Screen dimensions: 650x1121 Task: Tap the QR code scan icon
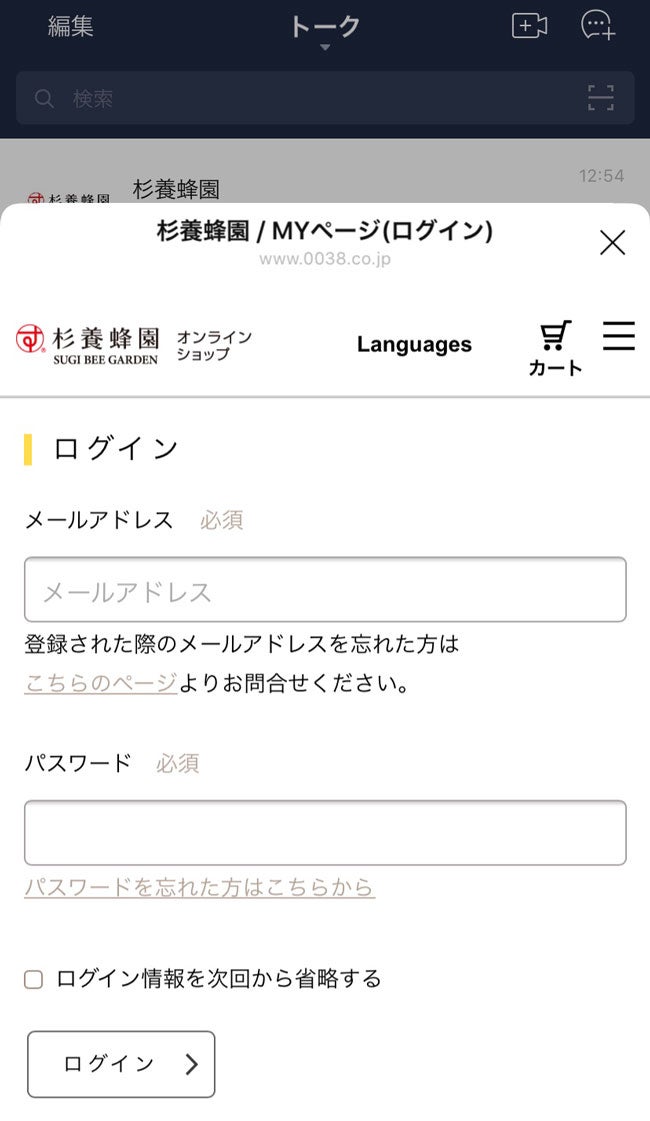[600, 98]
